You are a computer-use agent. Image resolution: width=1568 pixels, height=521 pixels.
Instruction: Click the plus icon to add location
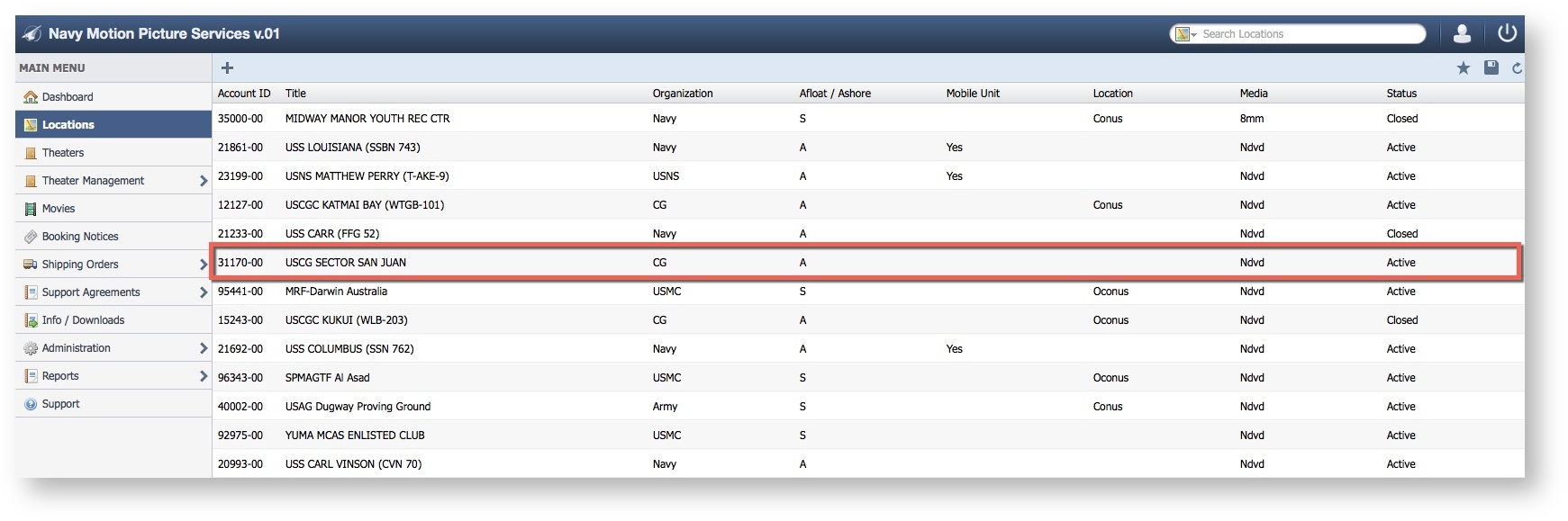[x=227, y=67]
